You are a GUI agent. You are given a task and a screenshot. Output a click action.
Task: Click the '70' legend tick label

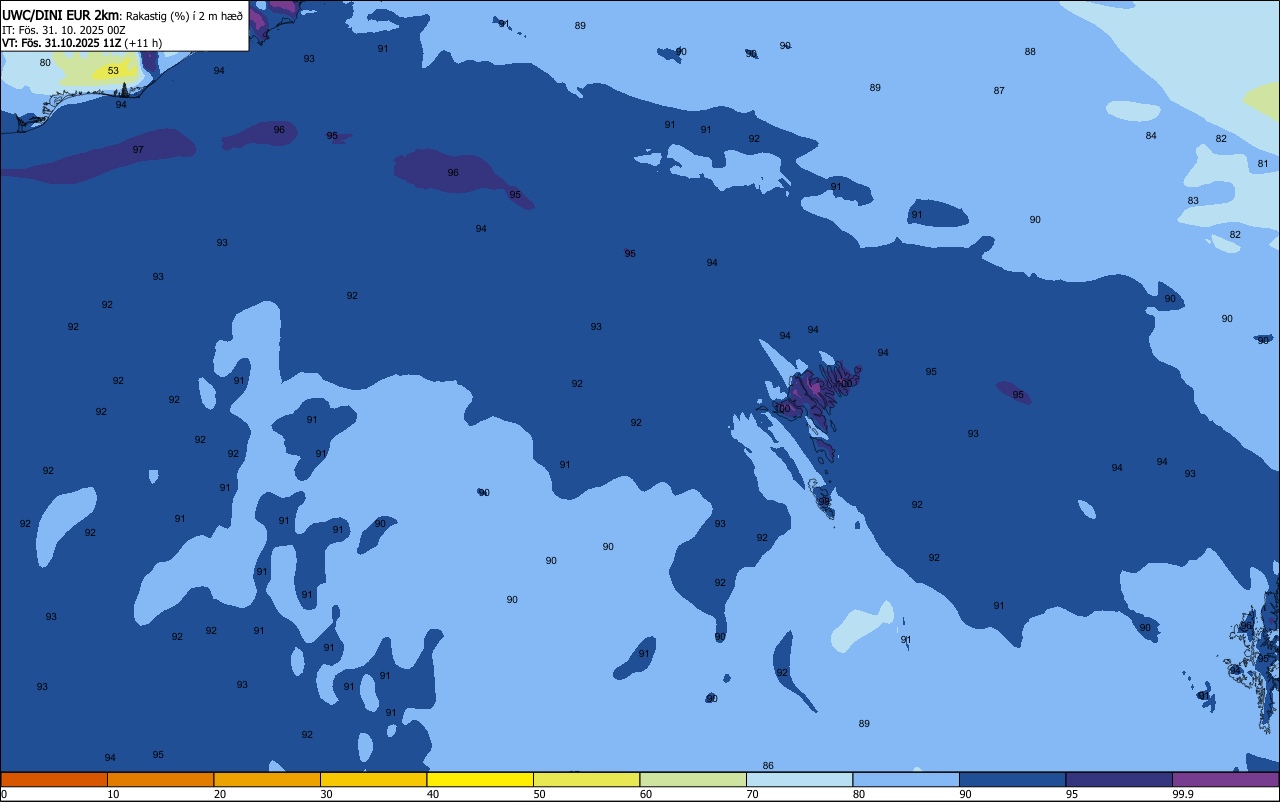[x=752, y=794]
